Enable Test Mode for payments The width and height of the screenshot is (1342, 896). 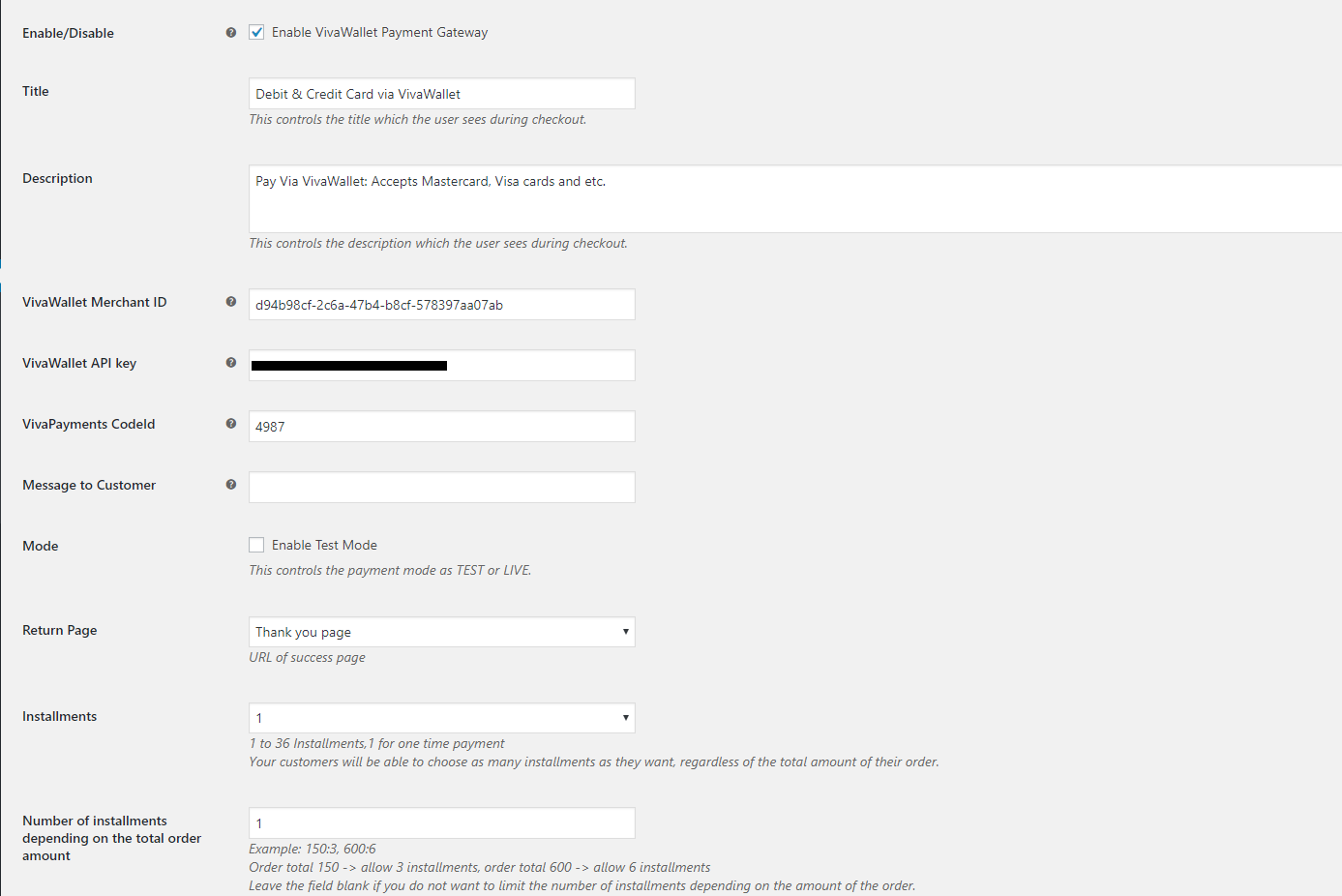click(x=256, y=544)
